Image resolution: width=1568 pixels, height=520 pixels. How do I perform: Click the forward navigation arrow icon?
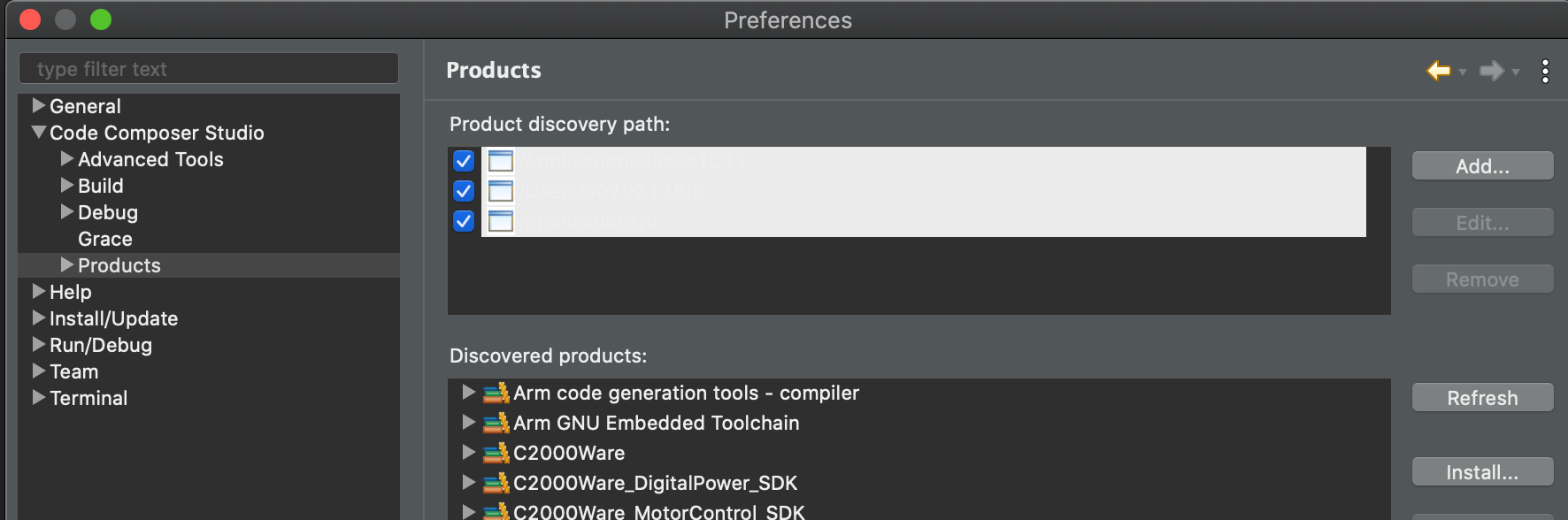click(x=1492, y=71)
